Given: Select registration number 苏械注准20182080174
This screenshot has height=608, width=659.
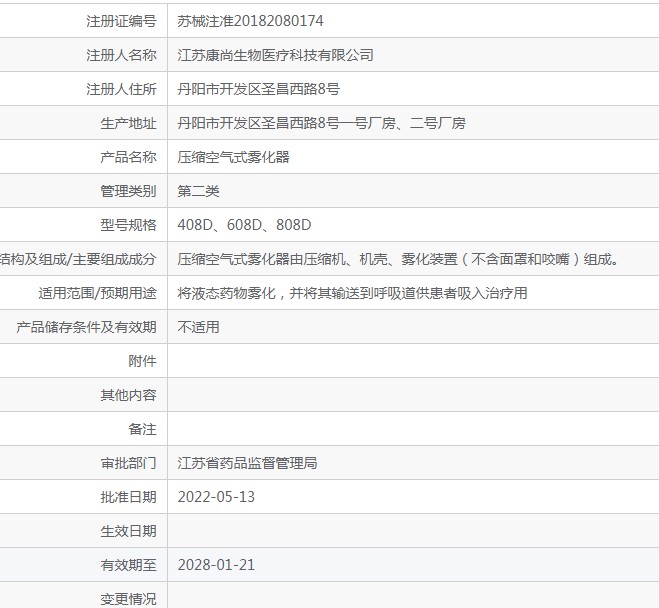Looking at the screenshot, I should tap(250, 21).
